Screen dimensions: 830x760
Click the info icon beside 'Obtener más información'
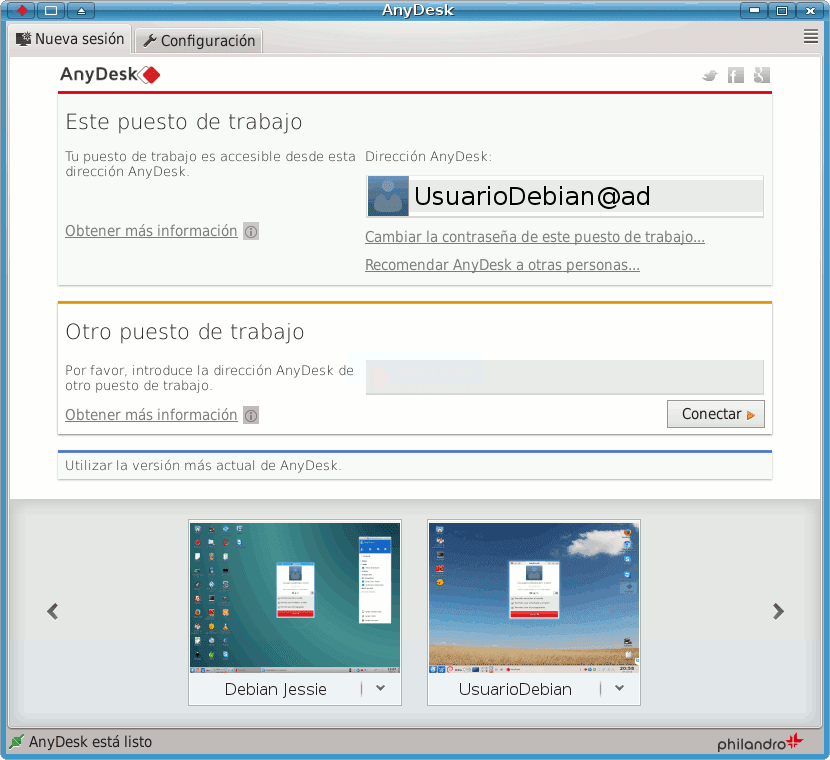(250, 231)
